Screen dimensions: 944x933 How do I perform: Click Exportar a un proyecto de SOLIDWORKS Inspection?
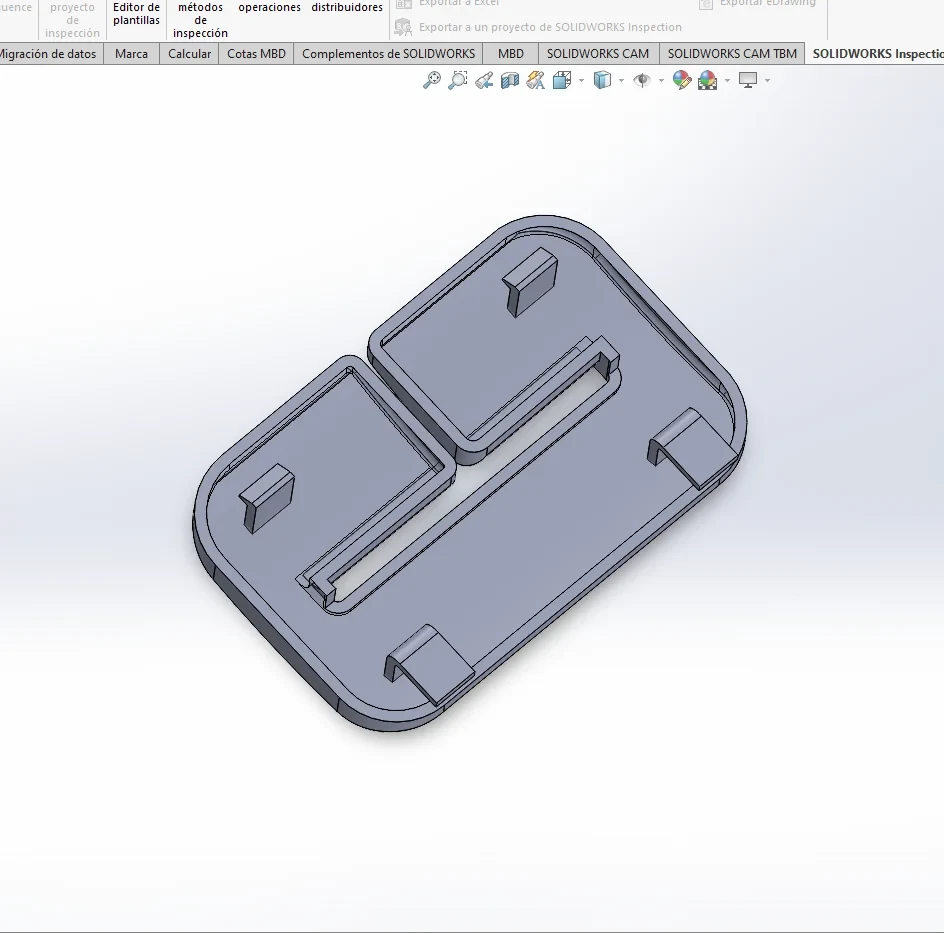pyautogui.click(x=550, y=27)
